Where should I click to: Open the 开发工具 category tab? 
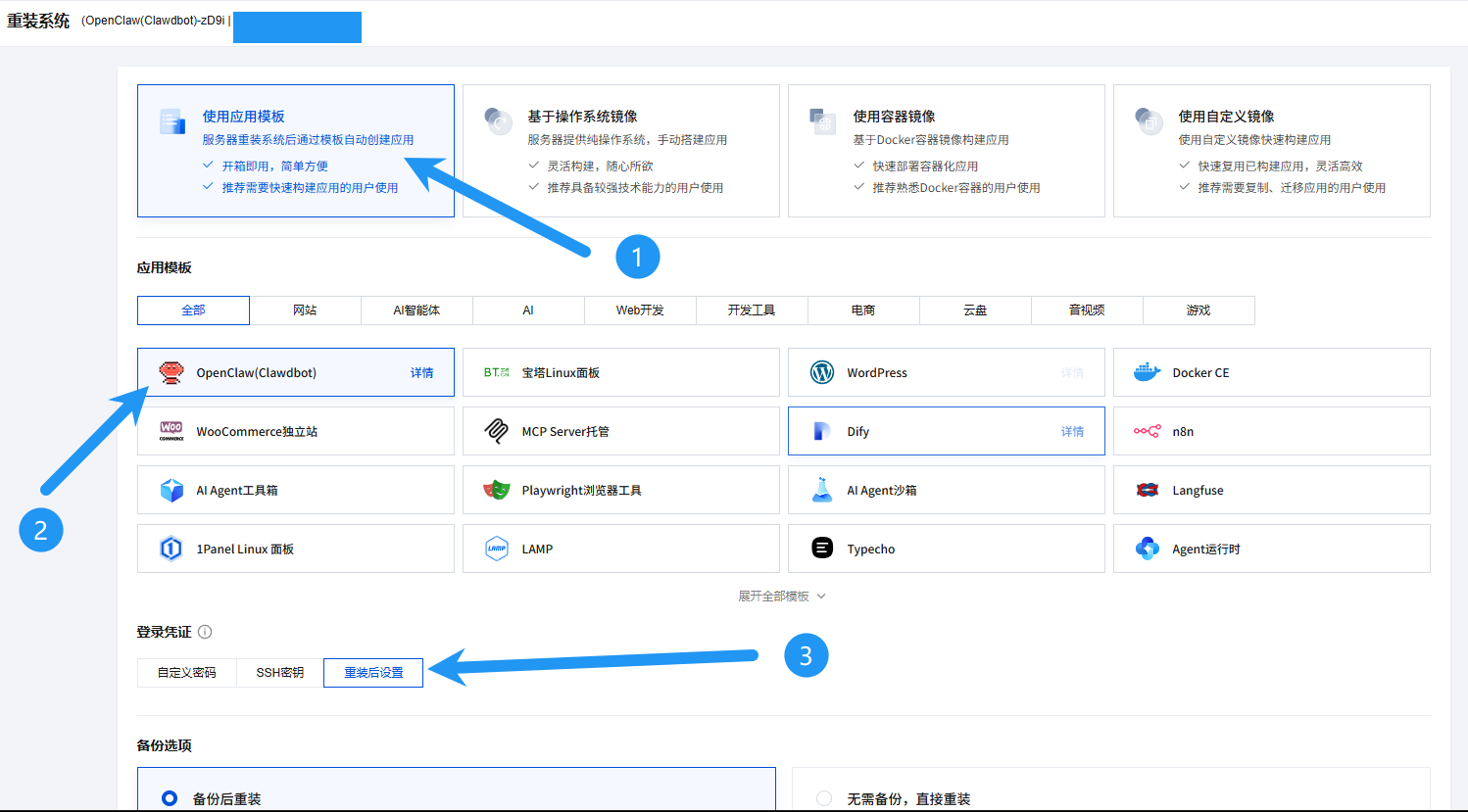coord(752,310)
